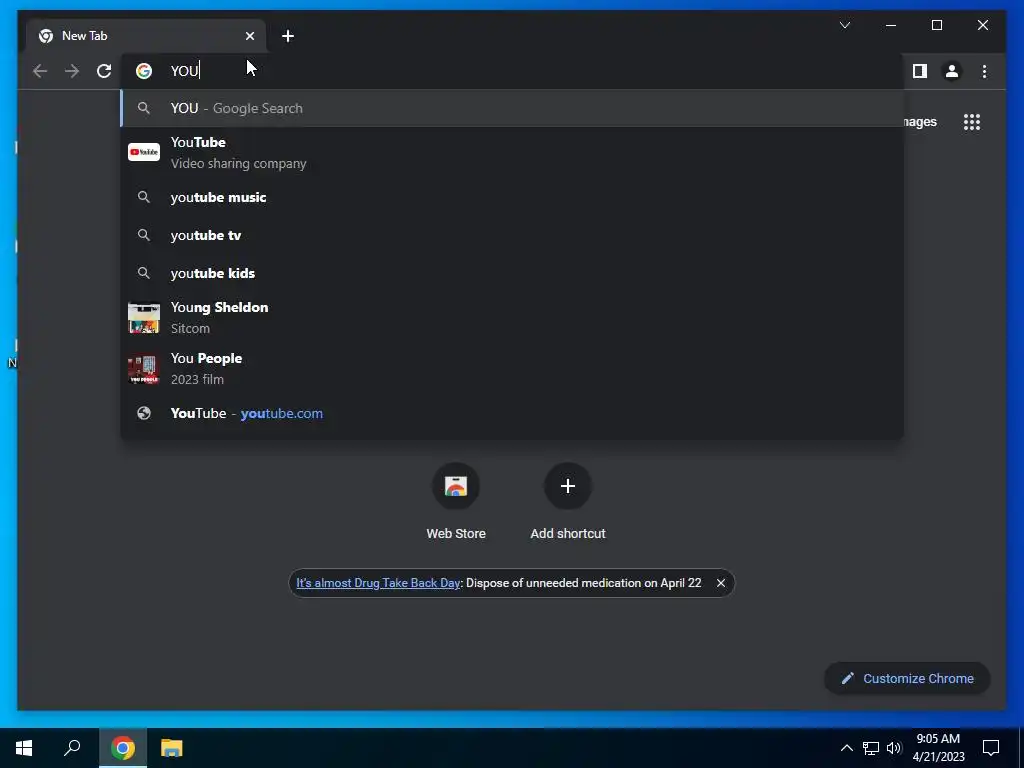
Task: Choose You People 2023 film suggestion
Action: [512, 368]
